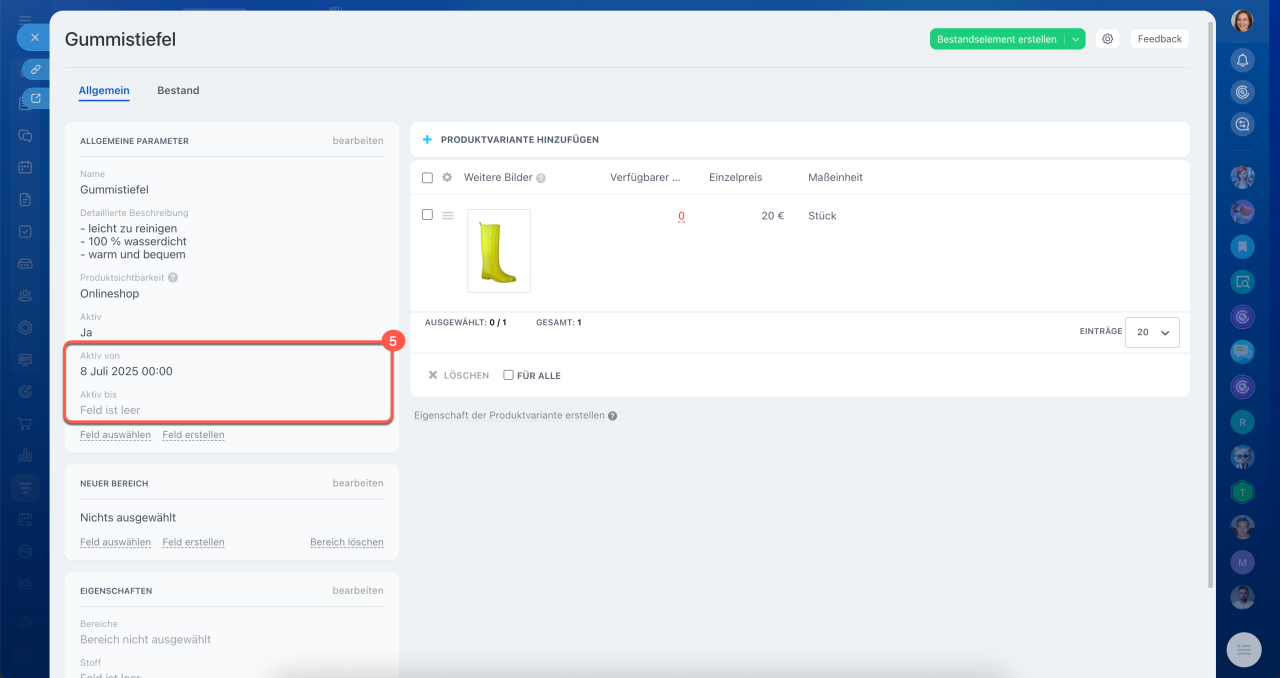Toggle the select-all checkbox in table header
The image size is (1280, 678).
pos(427,178)
